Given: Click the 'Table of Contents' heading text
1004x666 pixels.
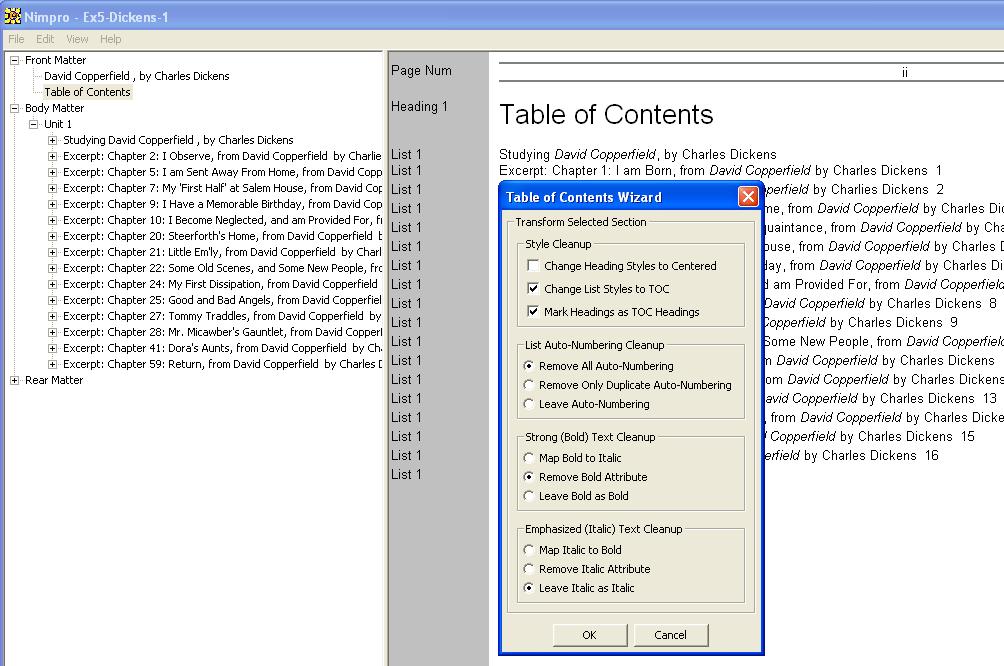Looking at the screenshot, I should 606,115.
